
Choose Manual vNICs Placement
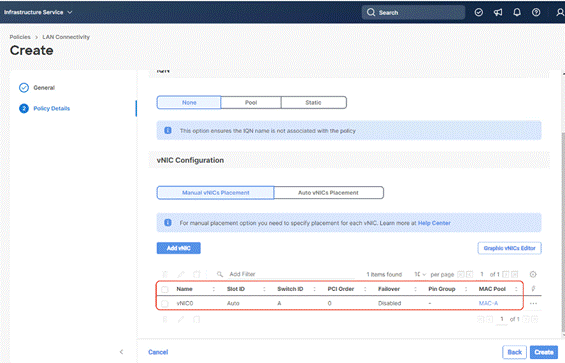215,192
